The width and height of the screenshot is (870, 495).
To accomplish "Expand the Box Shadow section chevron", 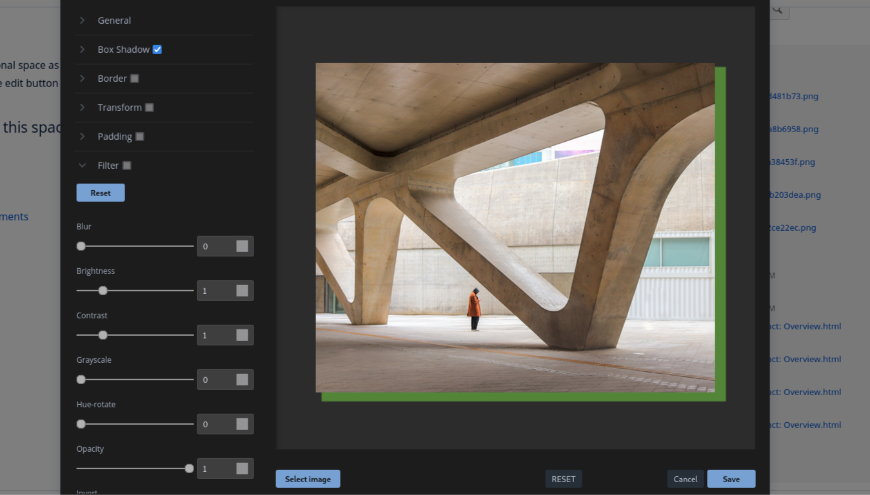I will 82,49.
